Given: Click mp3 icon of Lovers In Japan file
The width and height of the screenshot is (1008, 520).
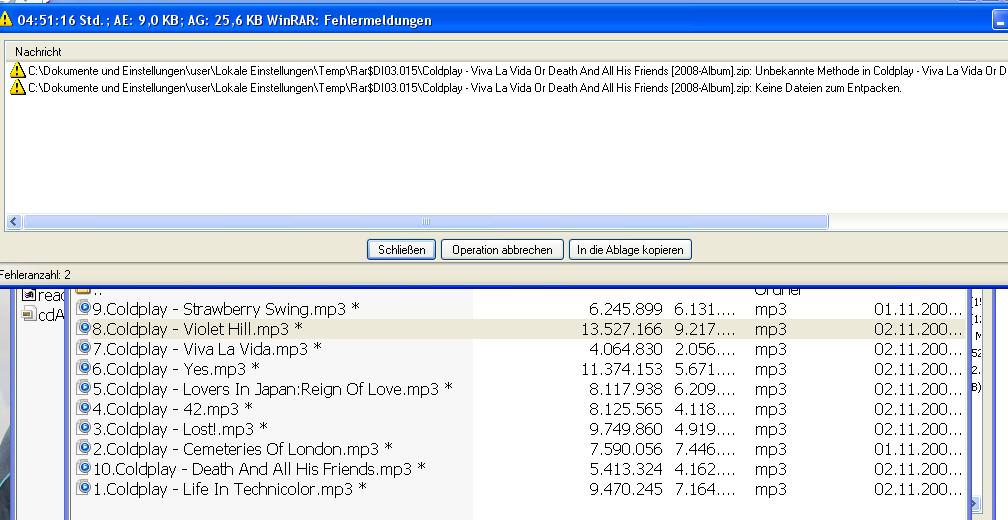Looking at the screenshot, I should (83, 388).
